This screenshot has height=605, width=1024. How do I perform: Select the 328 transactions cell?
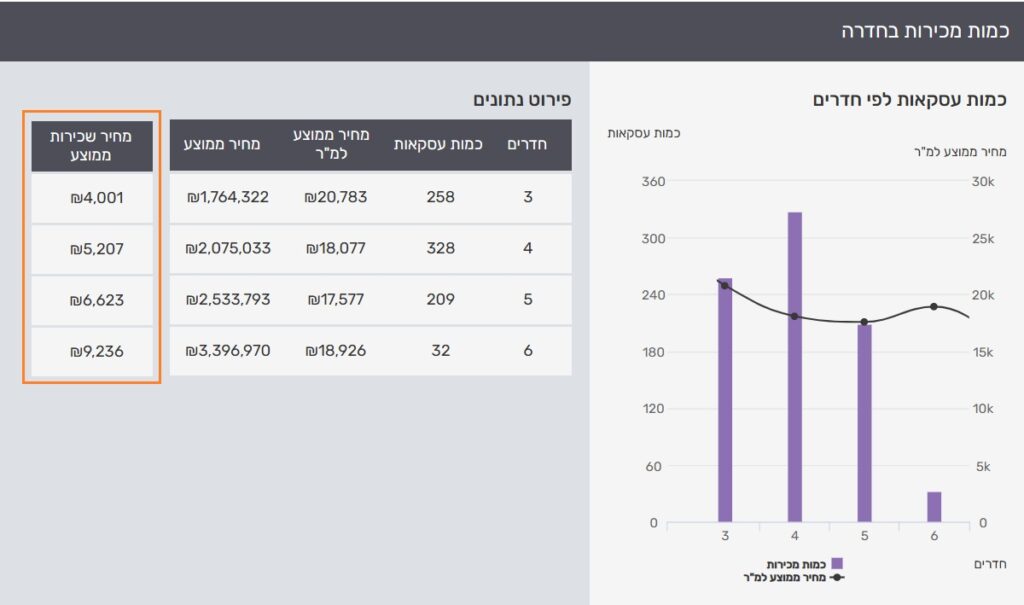point(440,248)
